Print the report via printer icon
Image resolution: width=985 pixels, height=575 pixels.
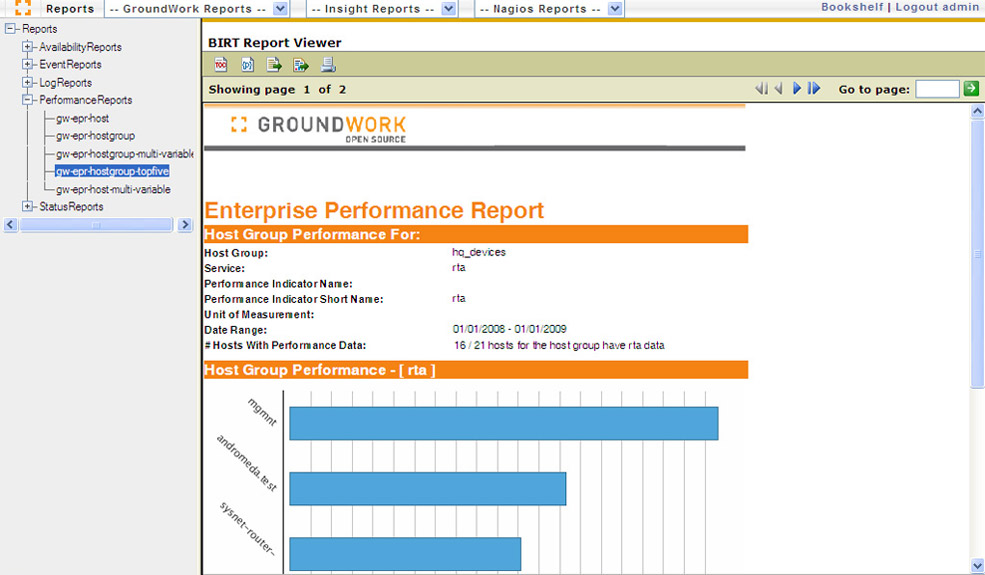[328, 65]
